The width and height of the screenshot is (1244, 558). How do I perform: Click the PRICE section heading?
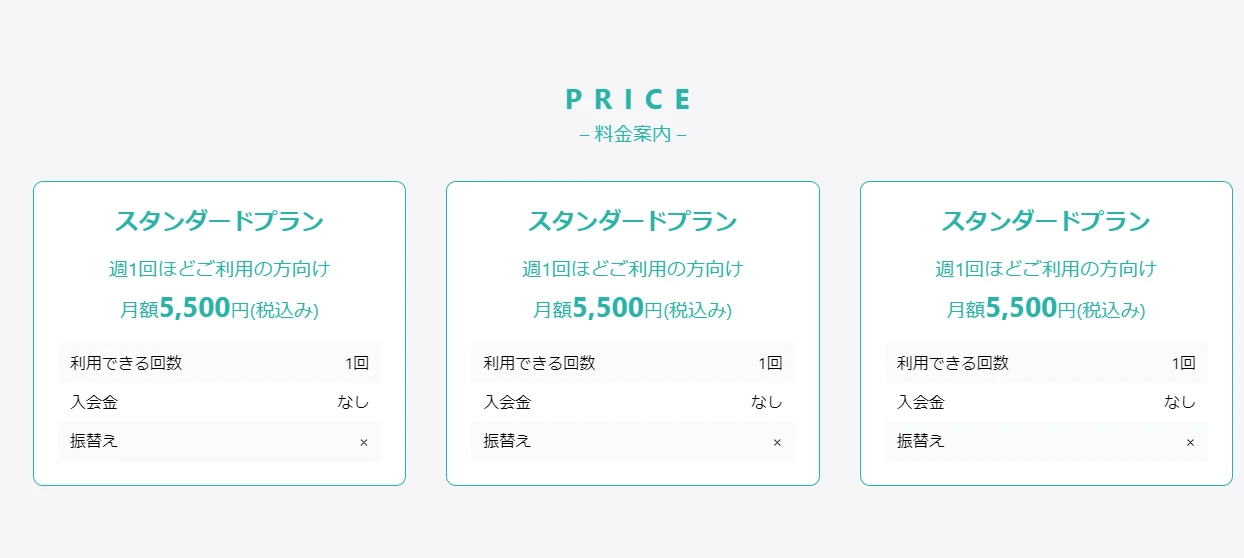[630, 99]
